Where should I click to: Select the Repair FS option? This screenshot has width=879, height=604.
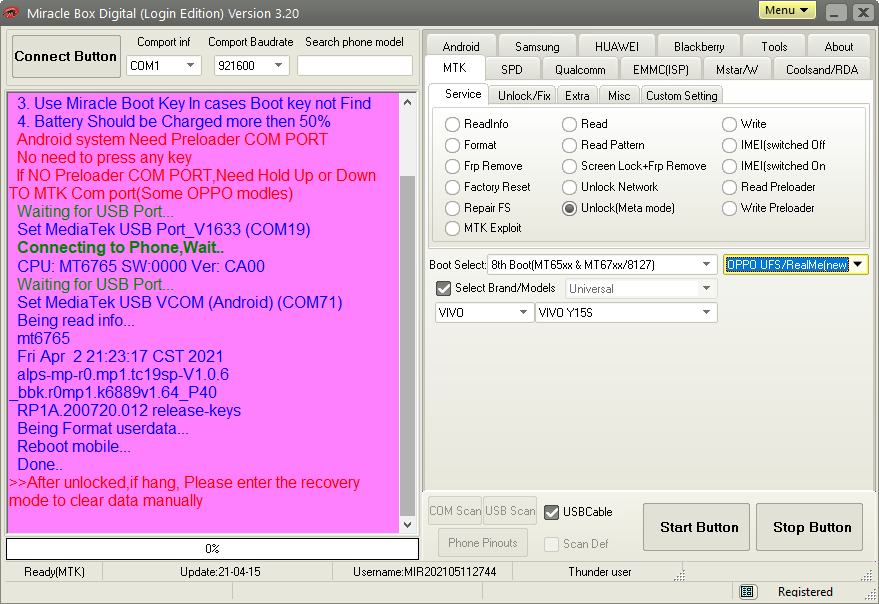point(452,208)
